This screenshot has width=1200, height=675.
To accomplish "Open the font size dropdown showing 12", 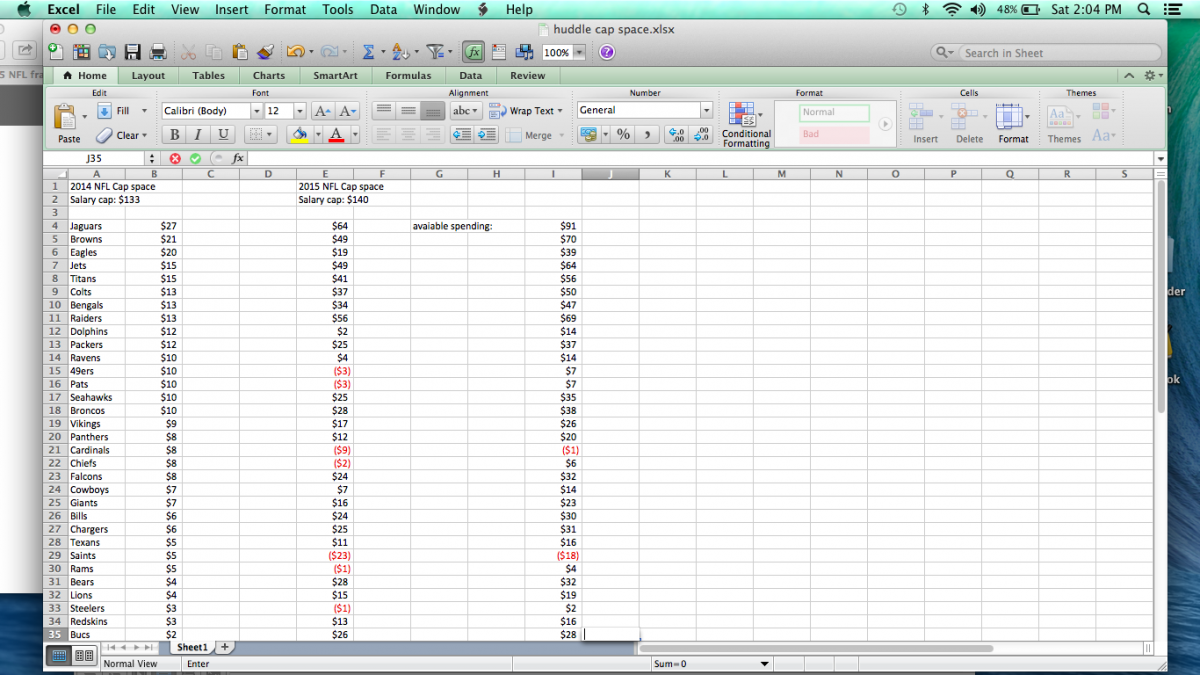I will pyautogui.click(x=300, y=111).
